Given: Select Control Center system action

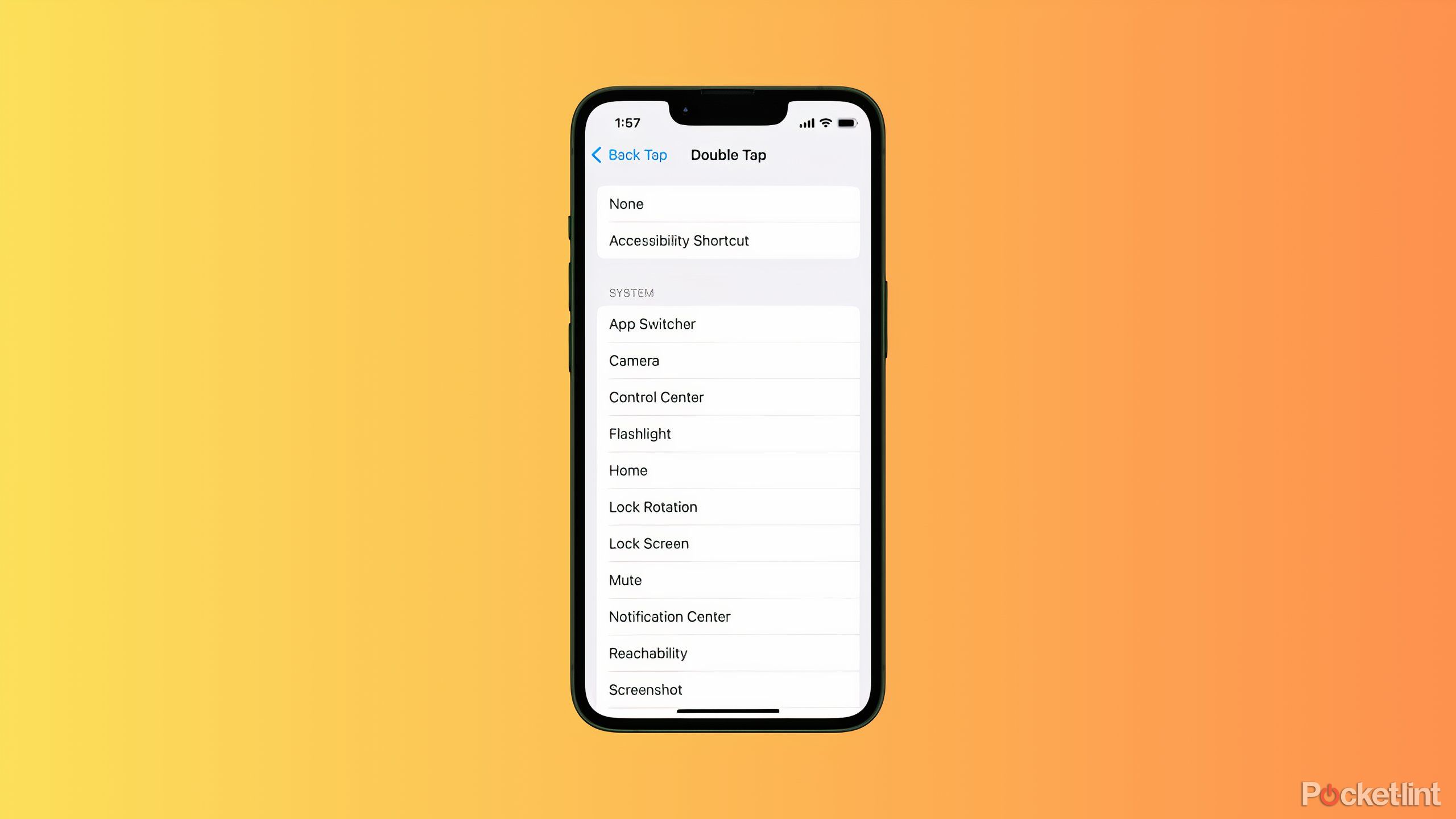Looking at the screenshot, I should pos(728,397).
